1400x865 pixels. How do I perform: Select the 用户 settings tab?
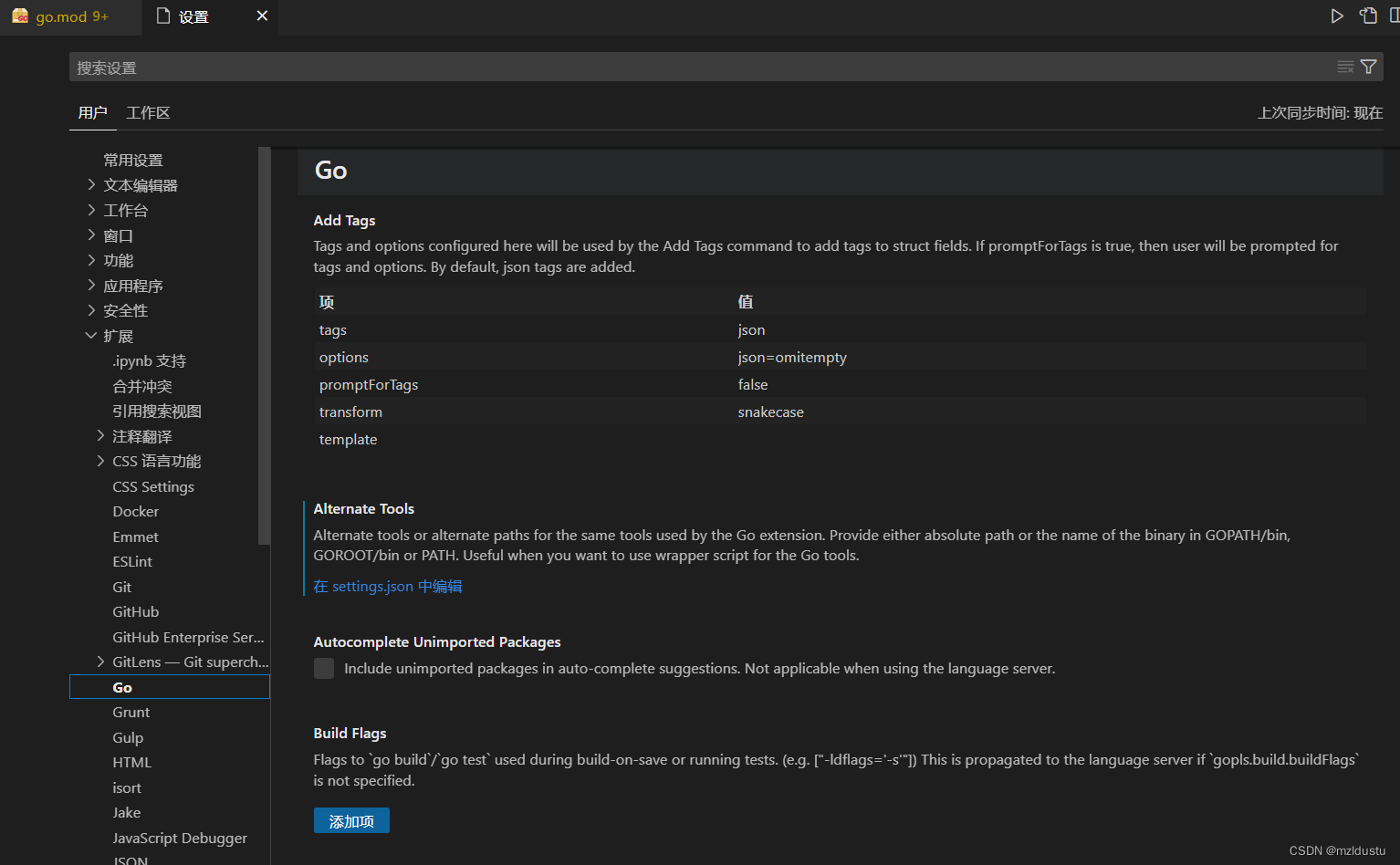[92, 112]
